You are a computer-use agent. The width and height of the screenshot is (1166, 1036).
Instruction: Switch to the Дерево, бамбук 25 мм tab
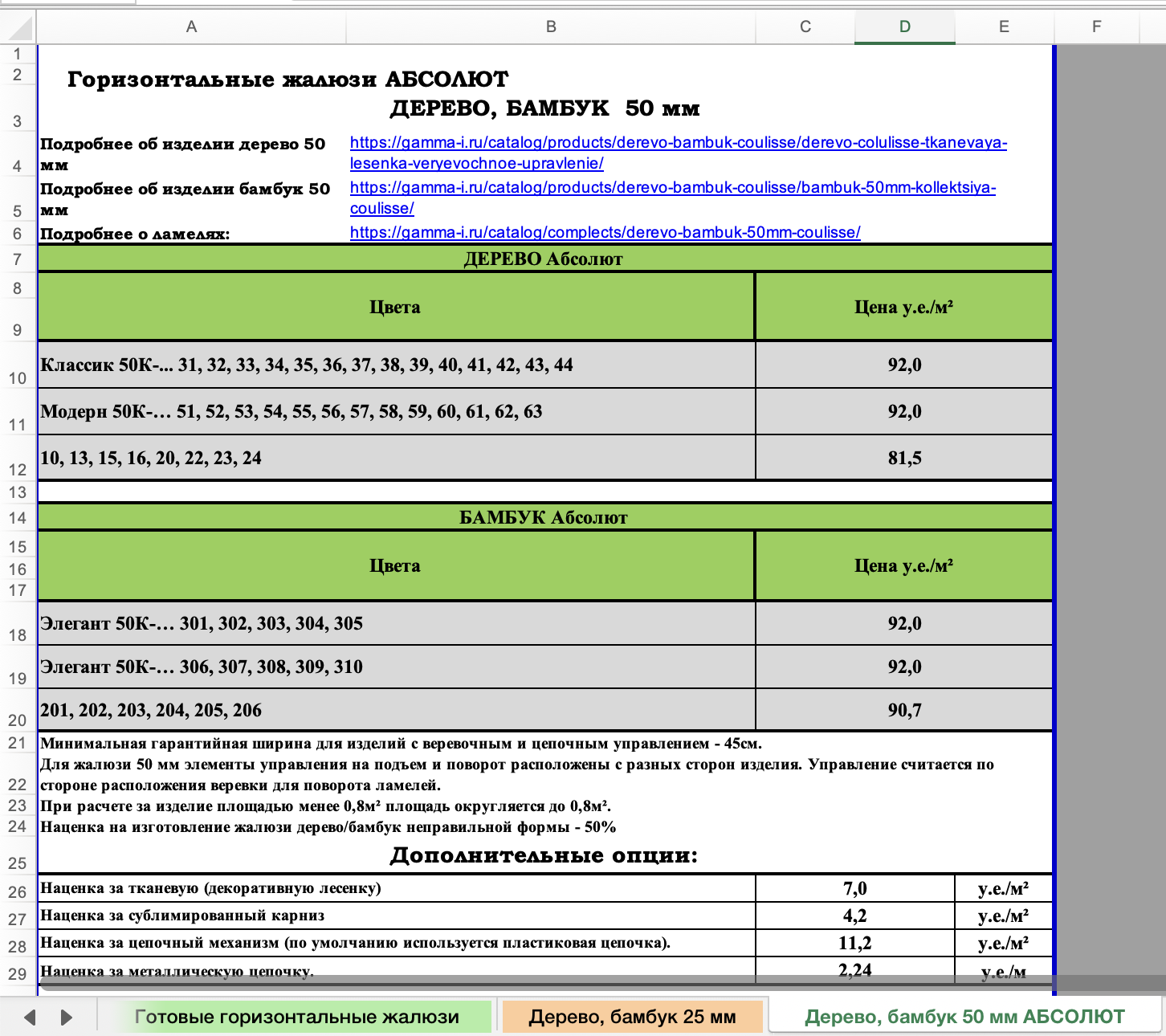[x=632, y=1017]
